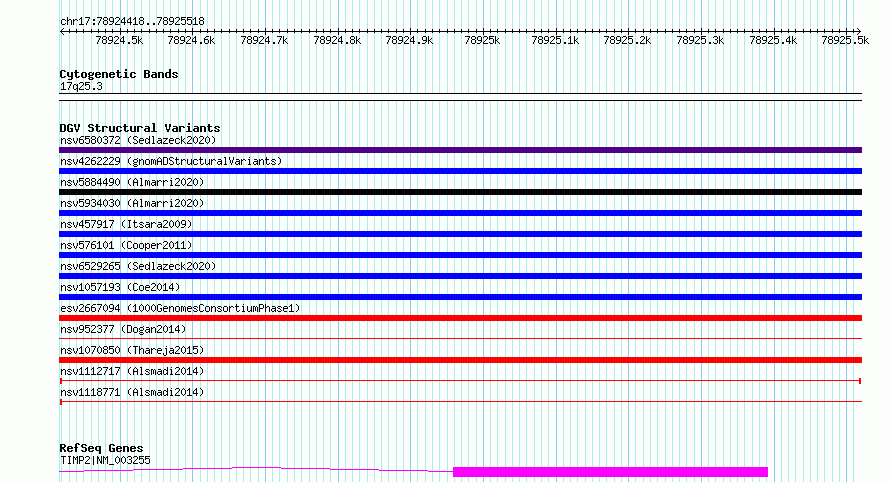Click the chr17:78924418..78925518 coordinate label
The image size is (890, 482).
click(x=132, y=22)
